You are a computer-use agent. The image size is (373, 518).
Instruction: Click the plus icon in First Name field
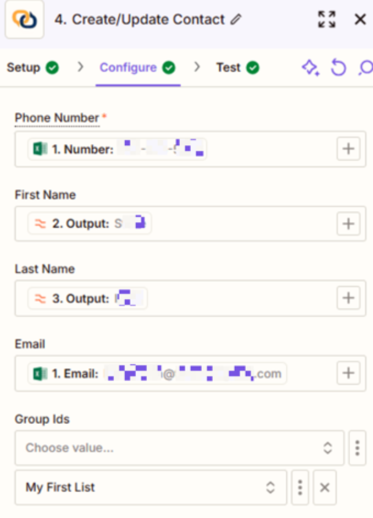click(348, 224)
